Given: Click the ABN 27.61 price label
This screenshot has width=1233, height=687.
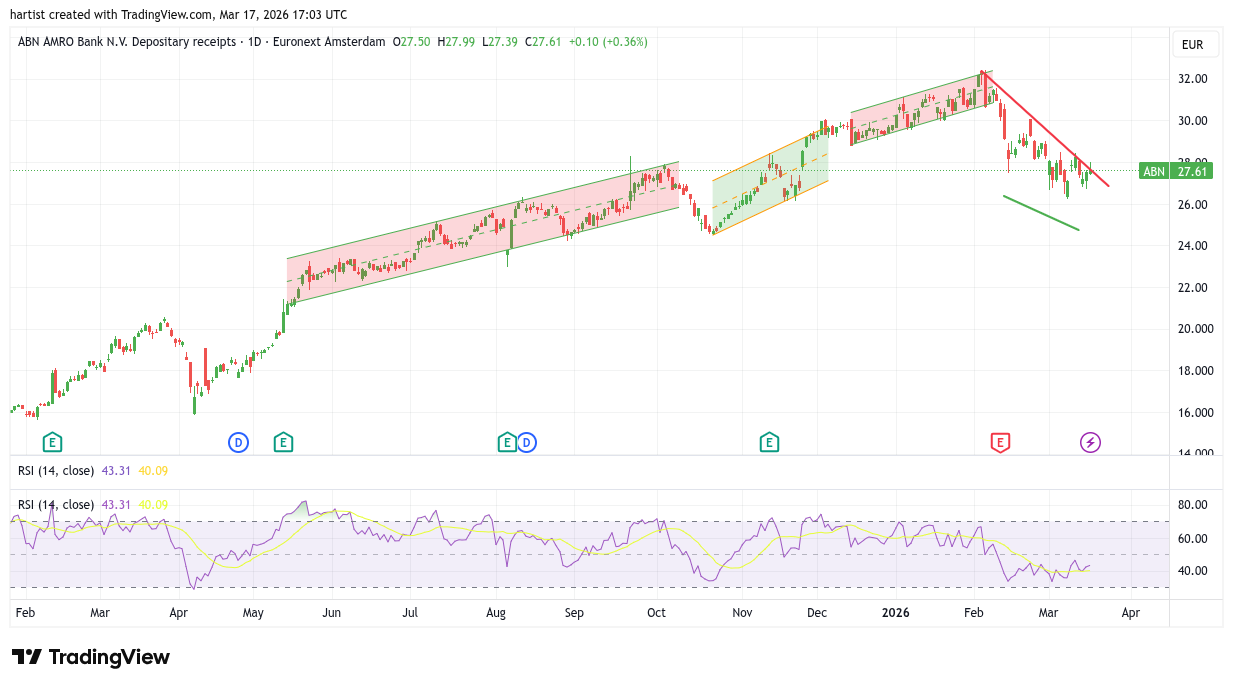Looking at the screenshot, I should (1176, 171).
